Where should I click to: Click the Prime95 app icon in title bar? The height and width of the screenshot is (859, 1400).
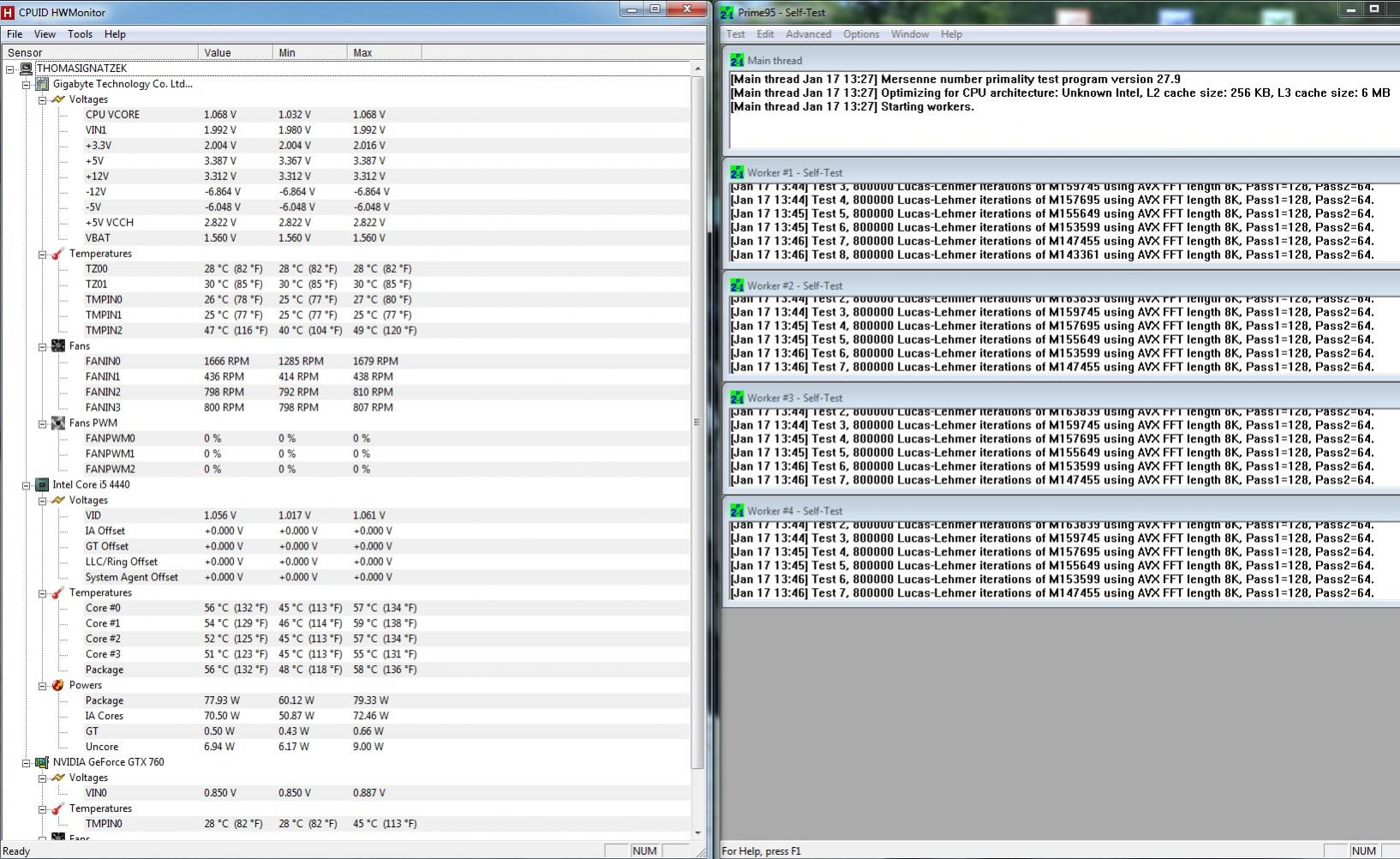tap(727, 12)
